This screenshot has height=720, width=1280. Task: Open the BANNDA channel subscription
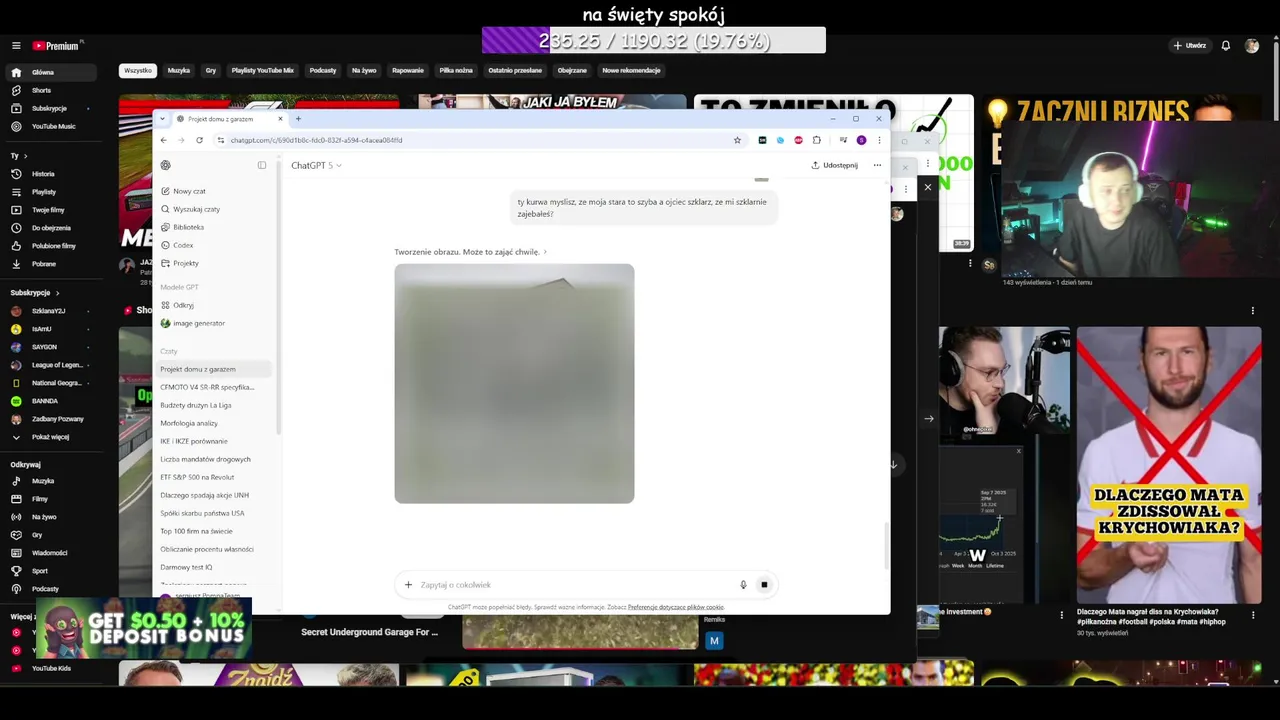click(x=44, y=401)
